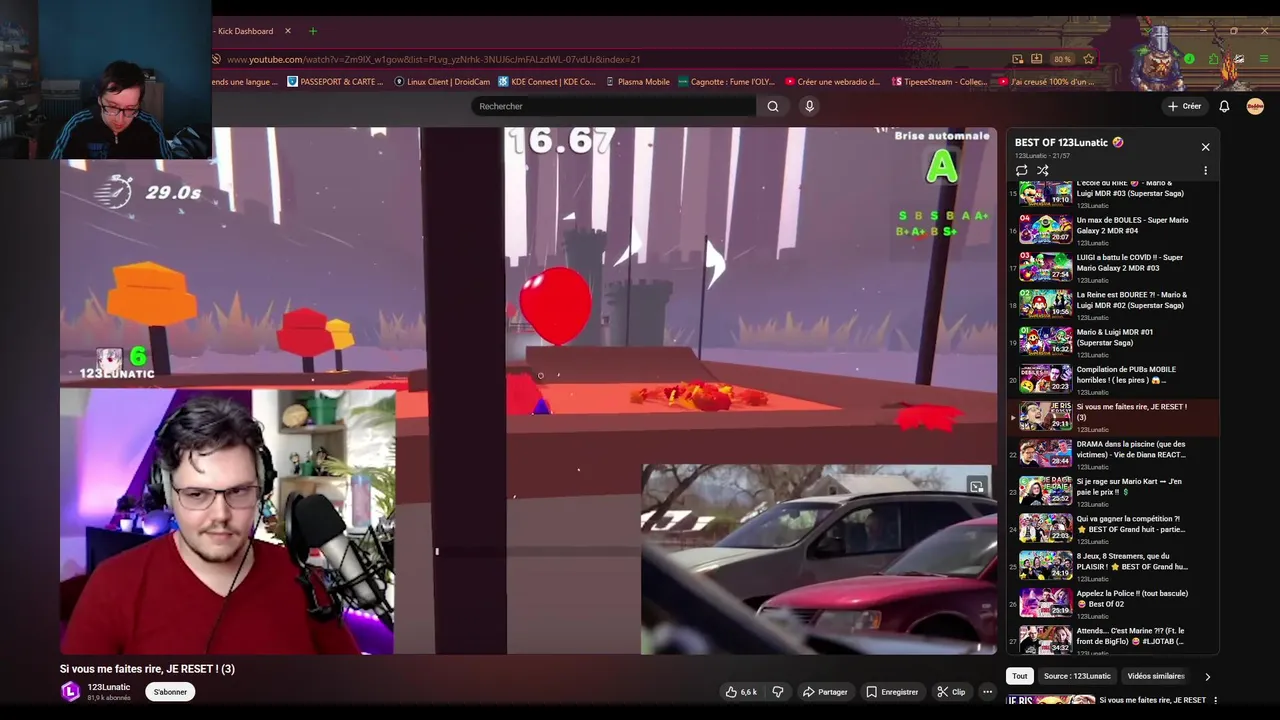This screenshot has height=720, width=1280.
Task: Open more actions ellipsis under video
Action: [x=987, y=692]
